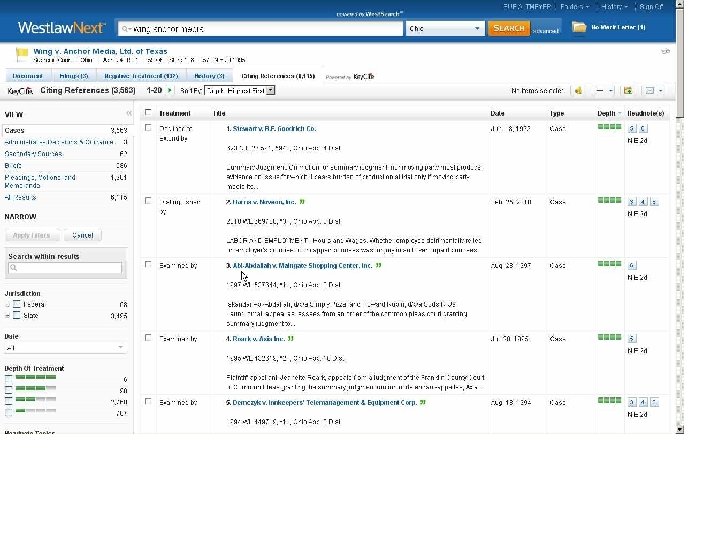
Task: Click the Apply Filters button
Action: point(31,235)
